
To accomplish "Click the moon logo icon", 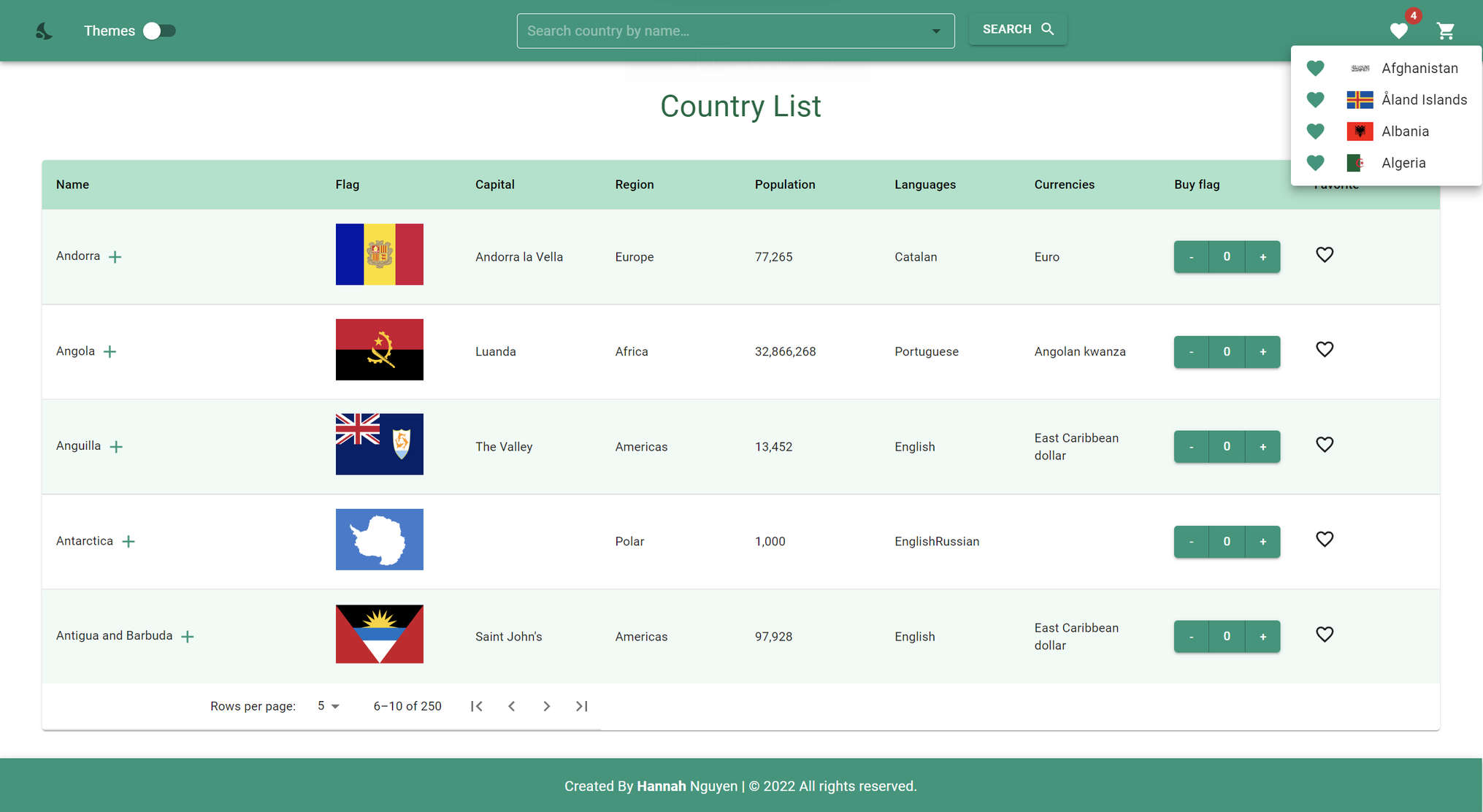I will coord(44,31).
